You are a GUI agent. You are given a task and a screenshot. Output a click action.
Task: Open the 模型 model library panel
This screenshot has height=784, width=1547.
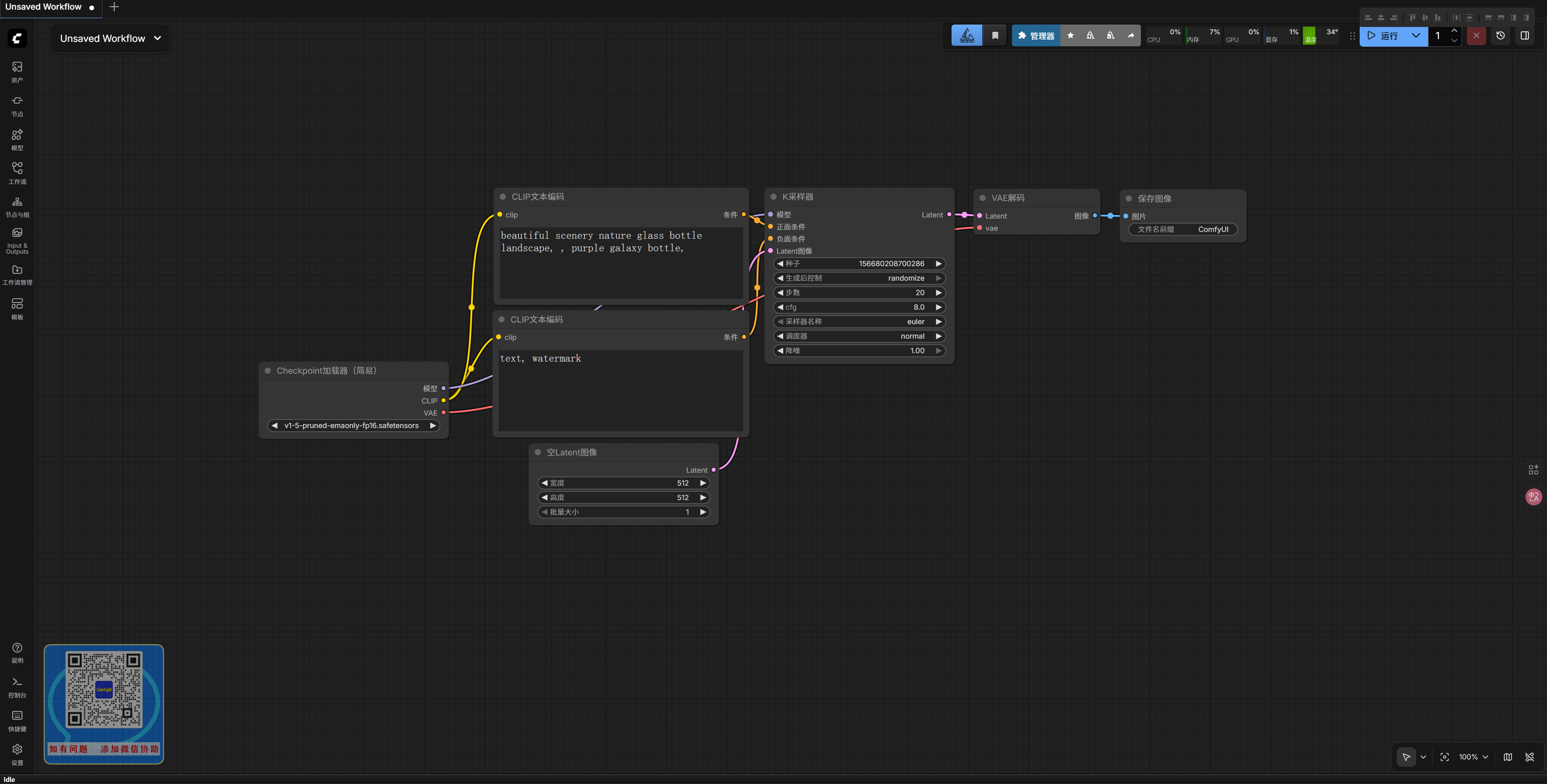pos(17,139)
